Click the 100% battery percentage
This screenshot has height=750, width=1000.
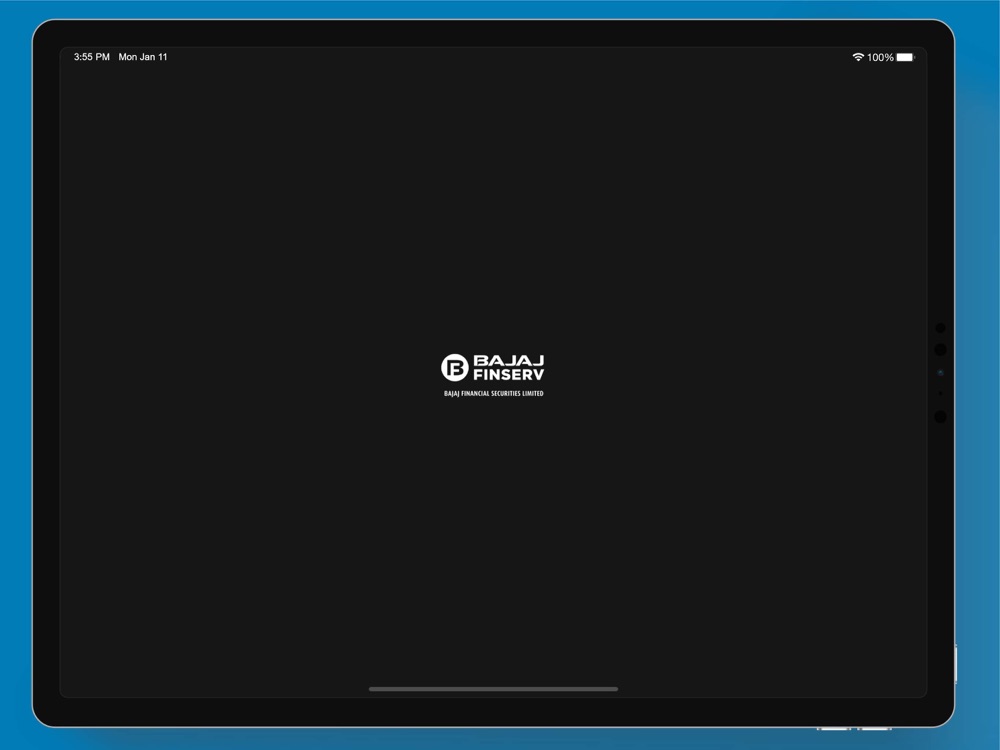point(880,57)
